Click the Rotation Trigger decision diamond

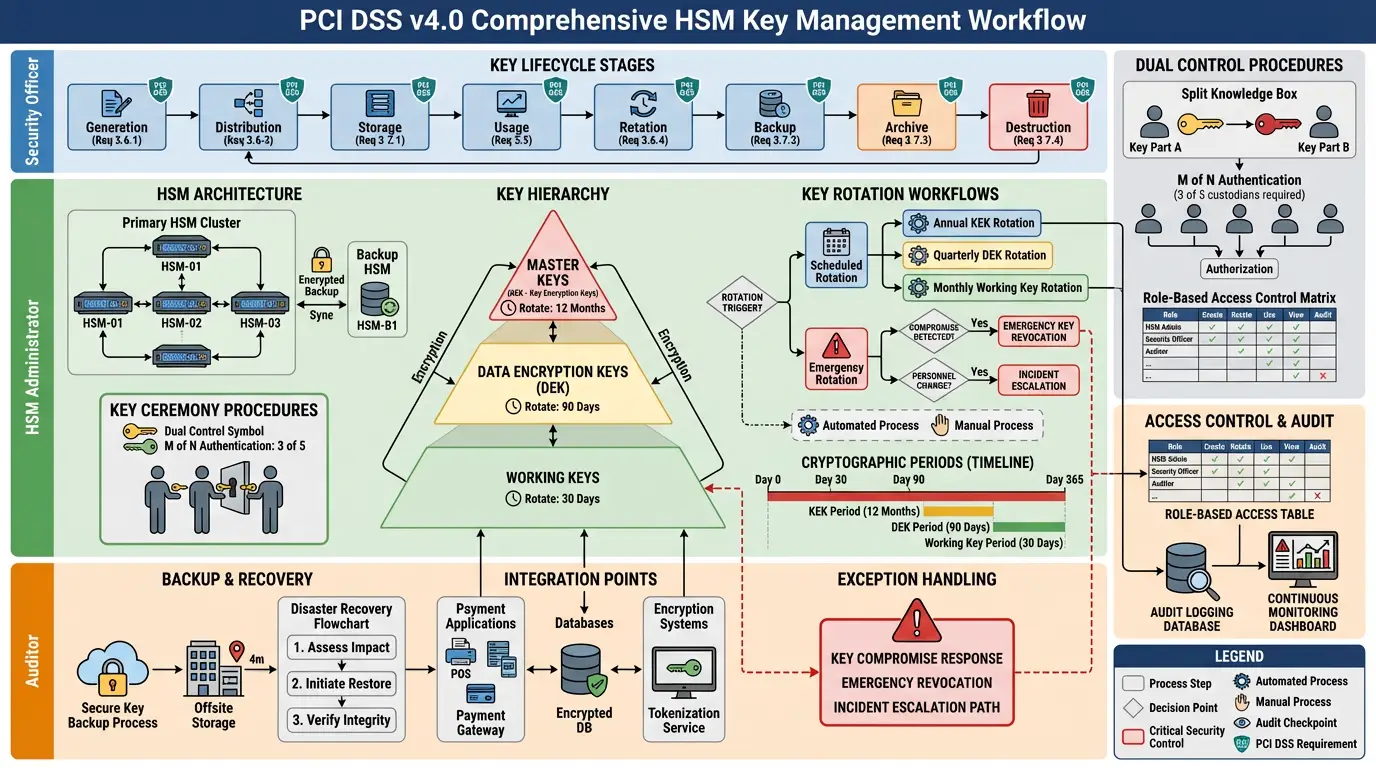(x=742, y=302)
